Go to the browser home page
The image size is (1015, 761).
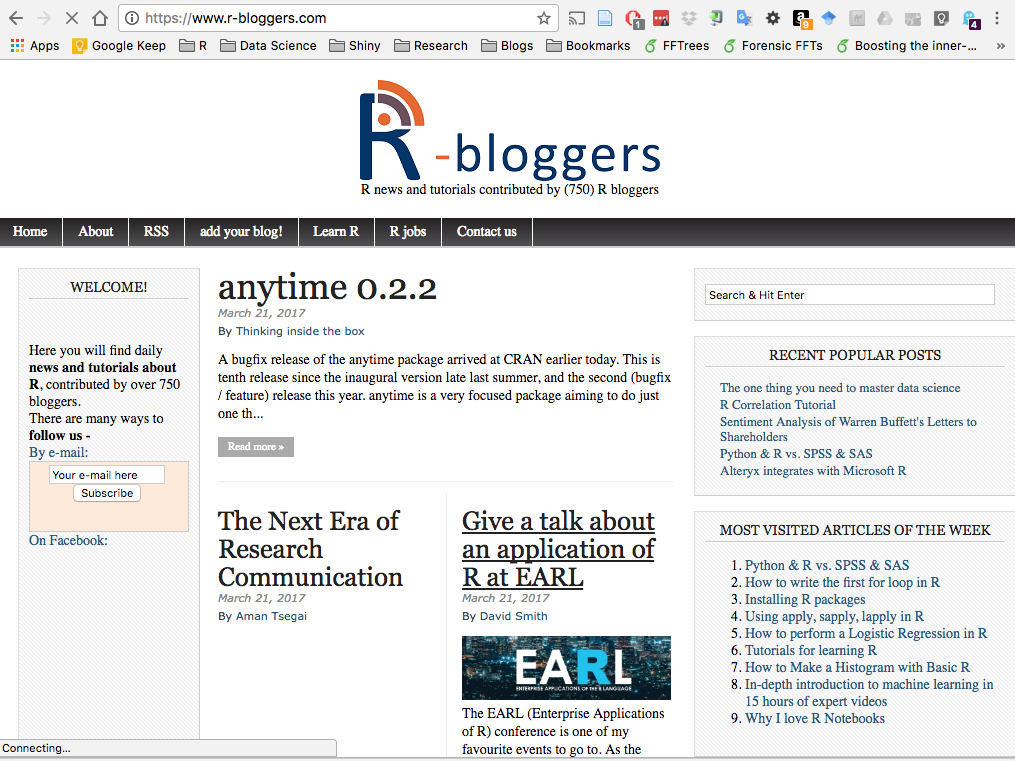tap(100, 18)
